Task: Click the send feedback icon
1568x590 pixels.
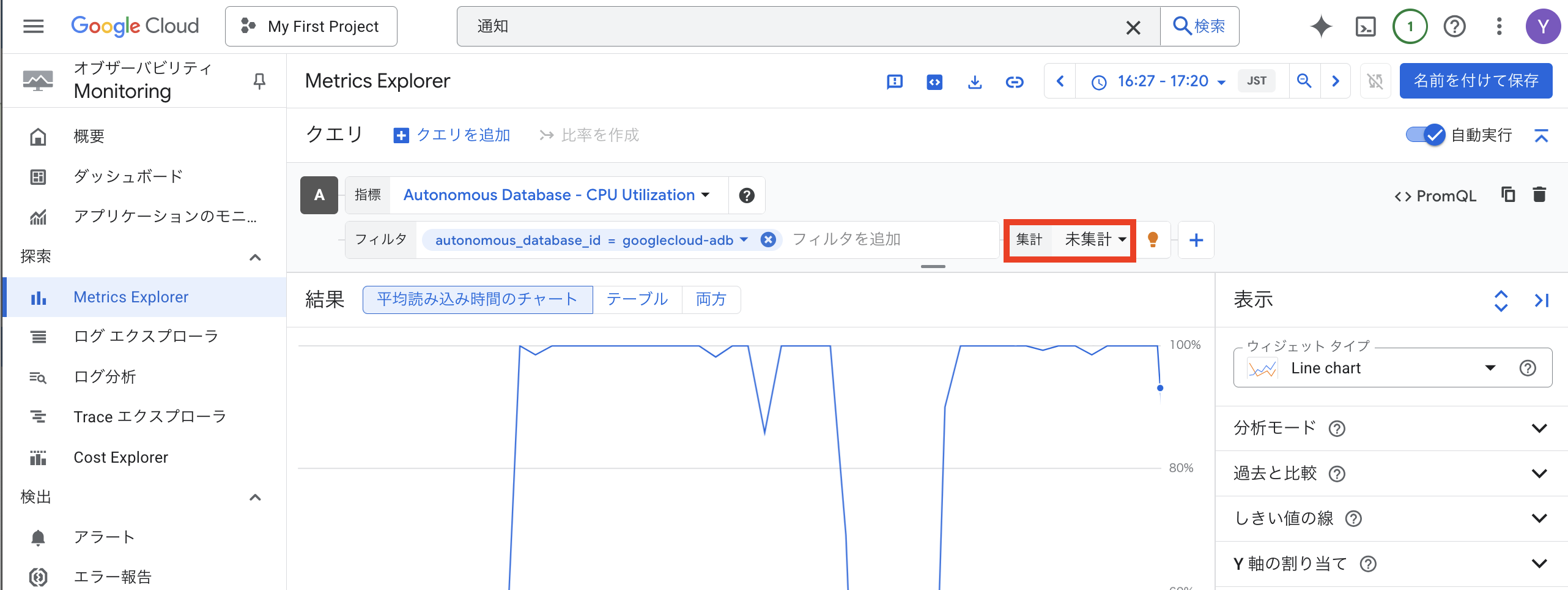Action: coord(895,81)
